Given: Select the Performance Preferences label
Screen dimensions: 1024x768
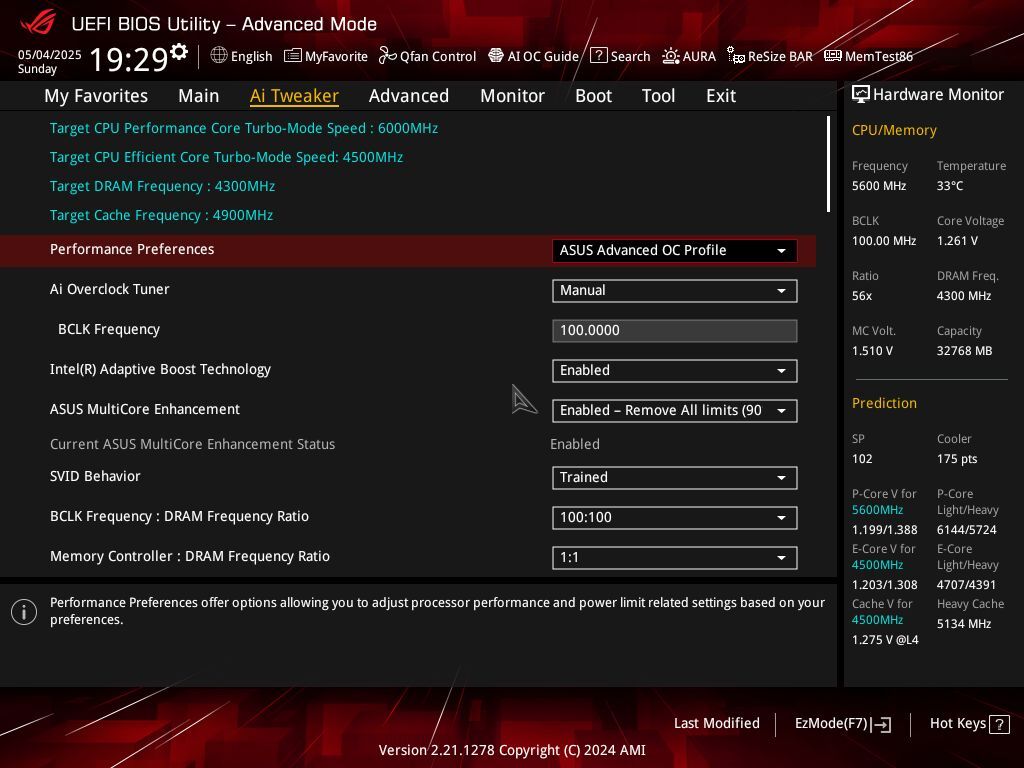Looking at the screenshot, I should 132,249.
